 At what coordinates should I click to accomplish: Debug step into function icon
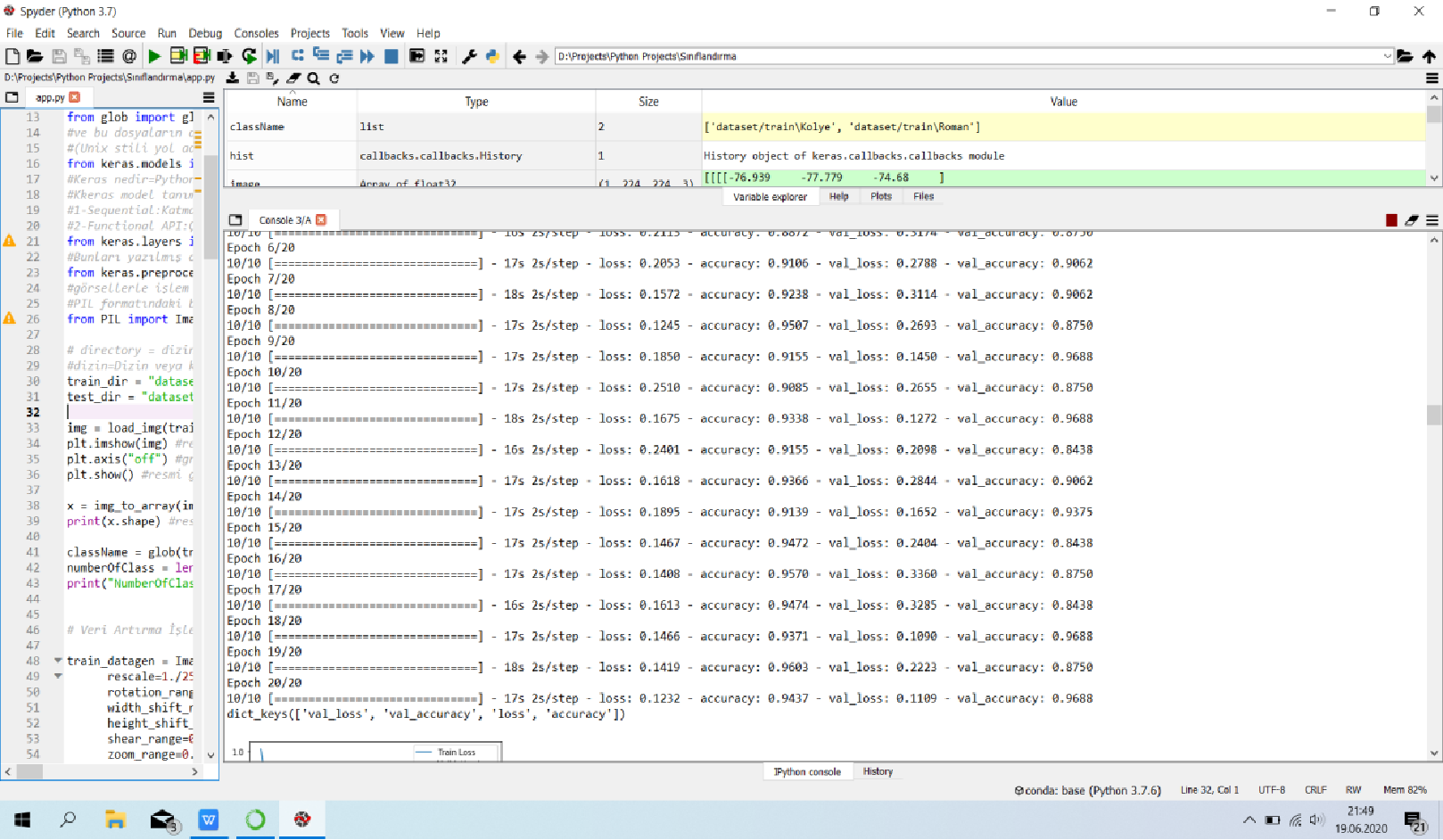[x=321, y=56]
